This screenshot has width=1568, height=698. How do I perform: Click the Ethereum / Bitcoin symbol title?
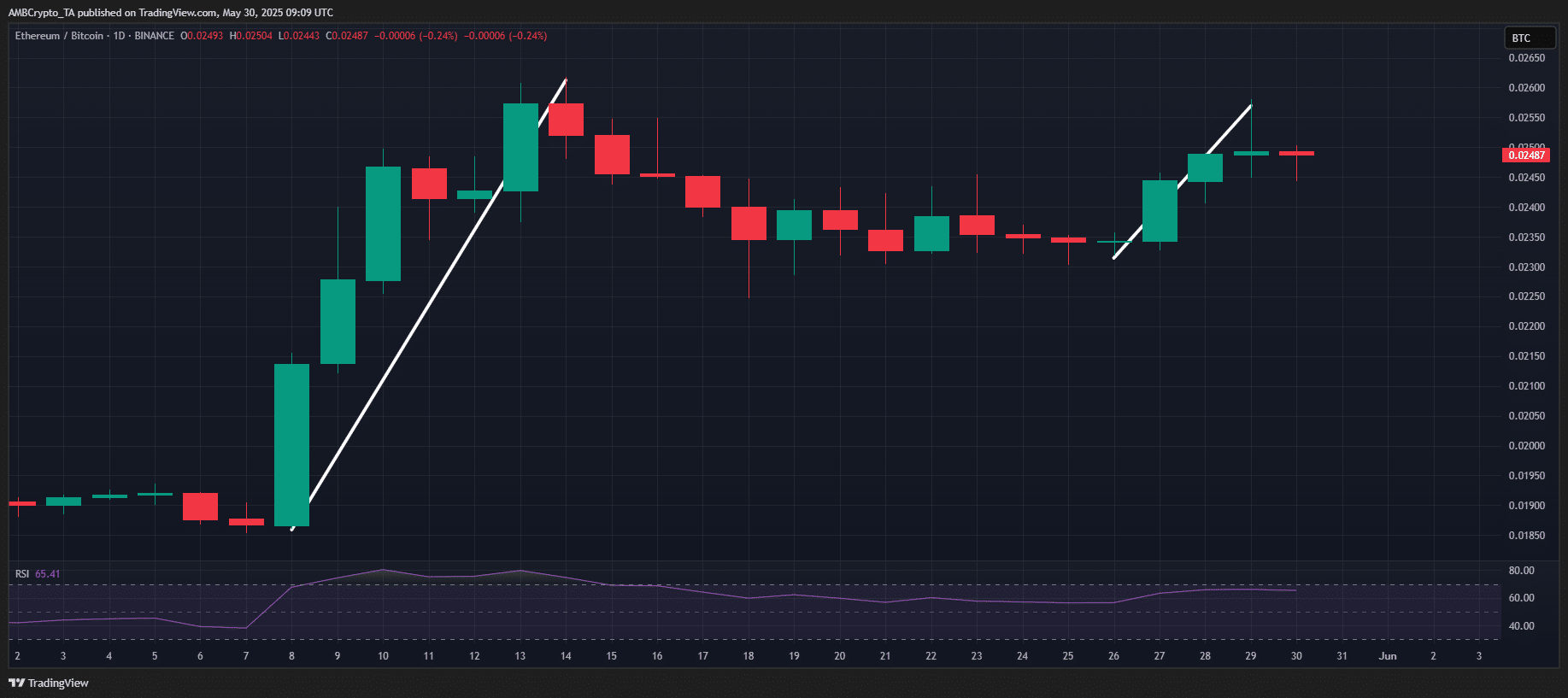[59, 36]
